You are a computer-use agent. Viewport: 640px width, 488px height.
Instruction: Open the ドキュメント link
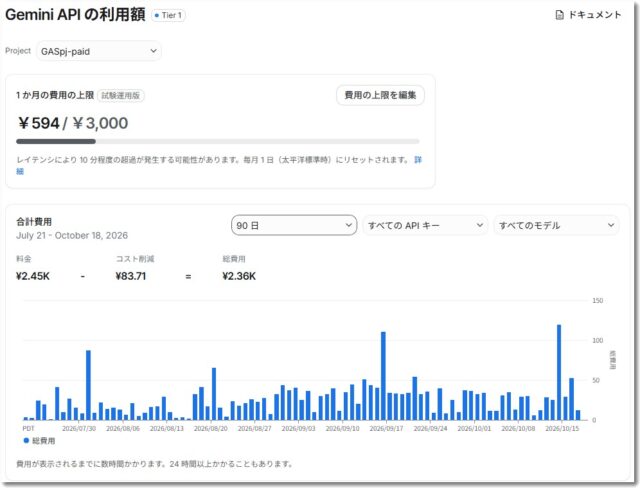588,15
